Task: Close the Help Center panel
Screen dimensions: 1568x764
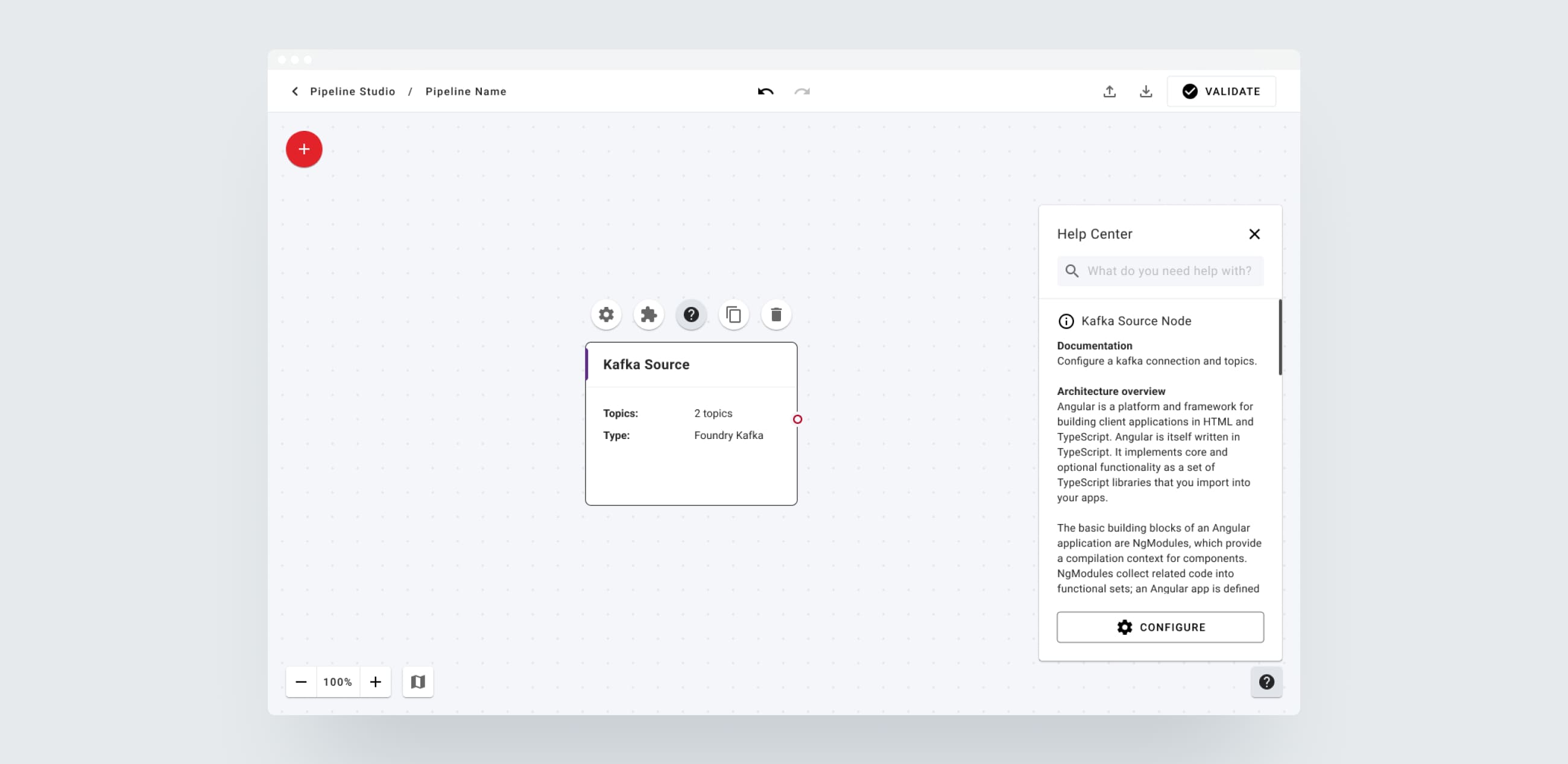Action: (1254, 235)
